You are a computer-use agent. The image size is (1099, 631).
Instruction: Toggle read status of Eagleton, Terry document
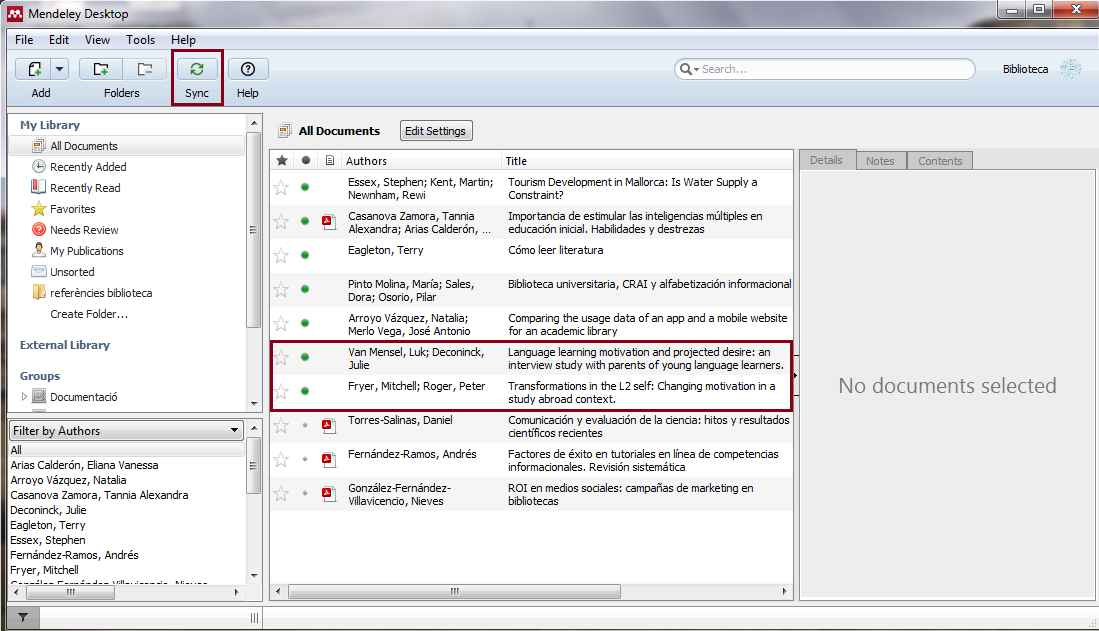pos(305,255)
